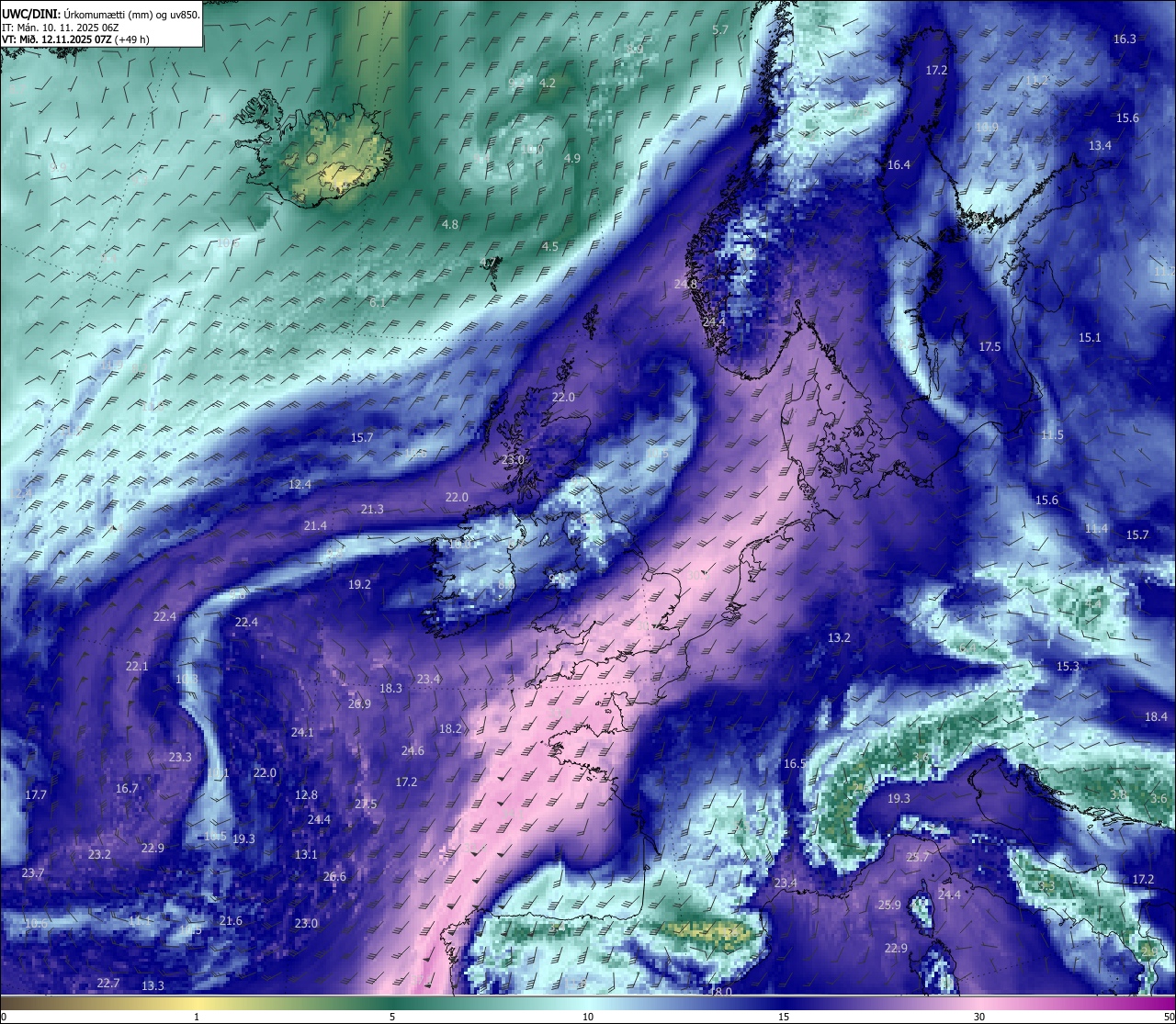This screenshot has width=1176, height=1024.
Task: Click the 21.6 value label
Action: coord(231,920)
